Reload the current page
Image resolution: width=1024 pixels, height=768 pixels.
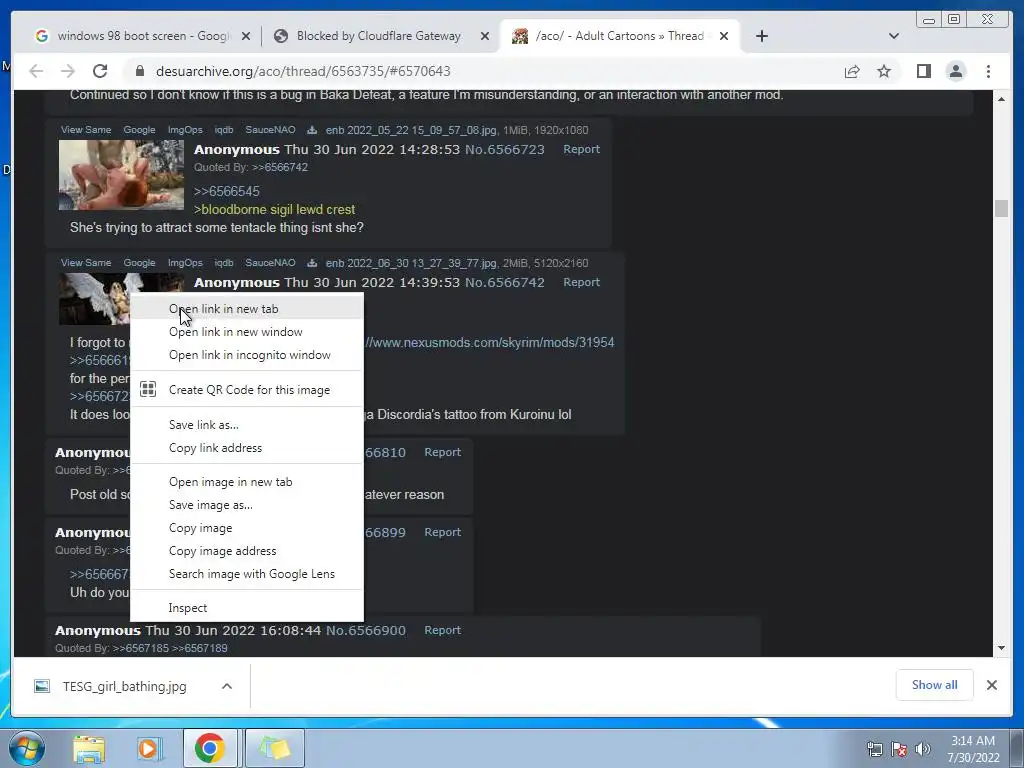(x=99, y=71)
